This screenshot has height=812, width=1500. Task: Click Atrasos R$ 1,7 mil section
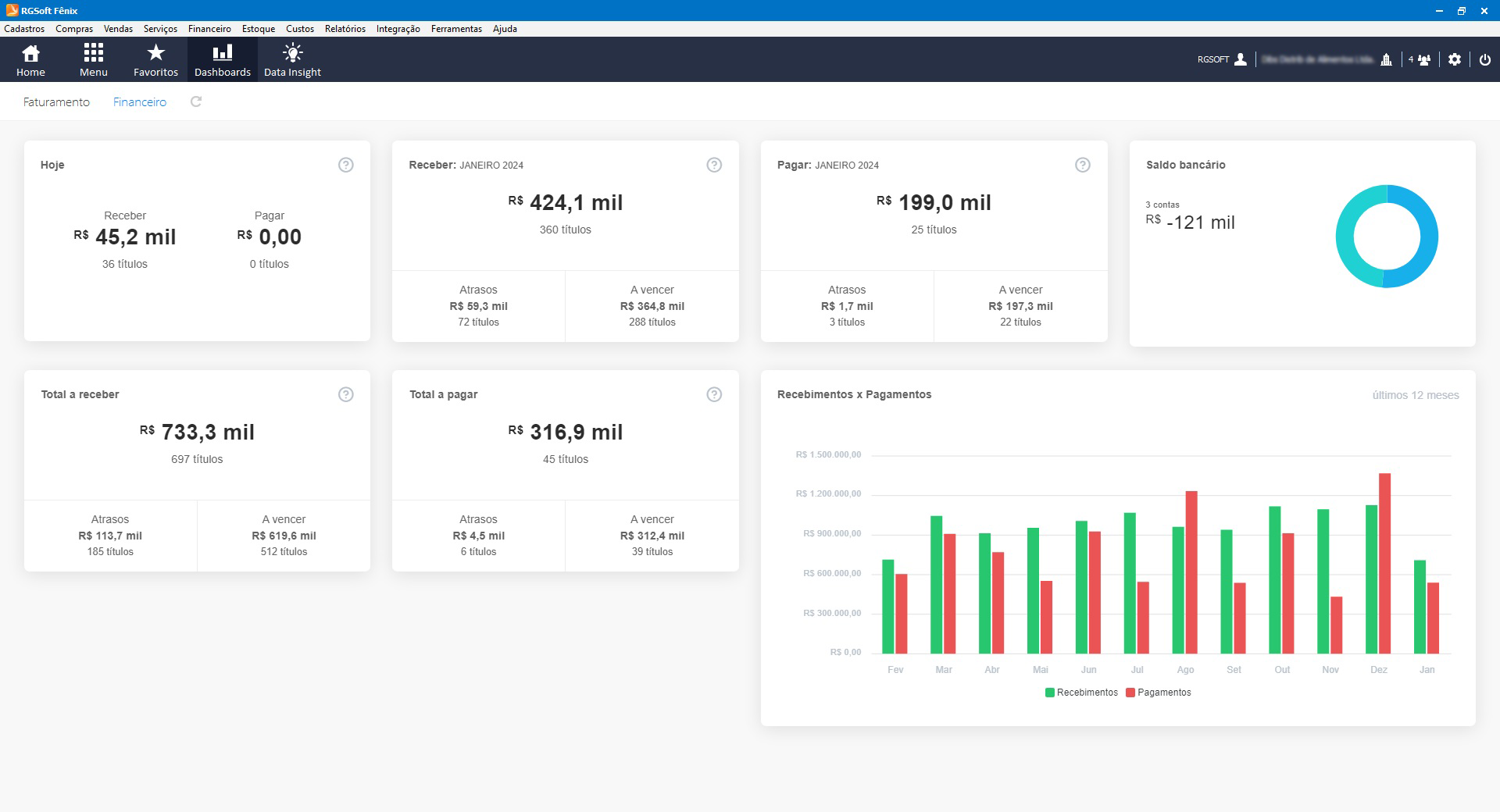(847, 306)
